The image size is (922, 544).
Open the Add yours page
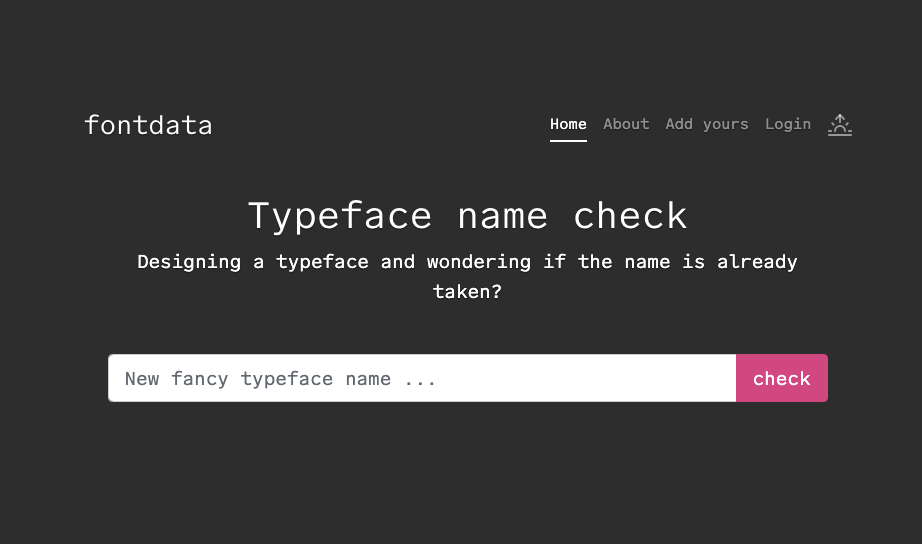point(706,124)
